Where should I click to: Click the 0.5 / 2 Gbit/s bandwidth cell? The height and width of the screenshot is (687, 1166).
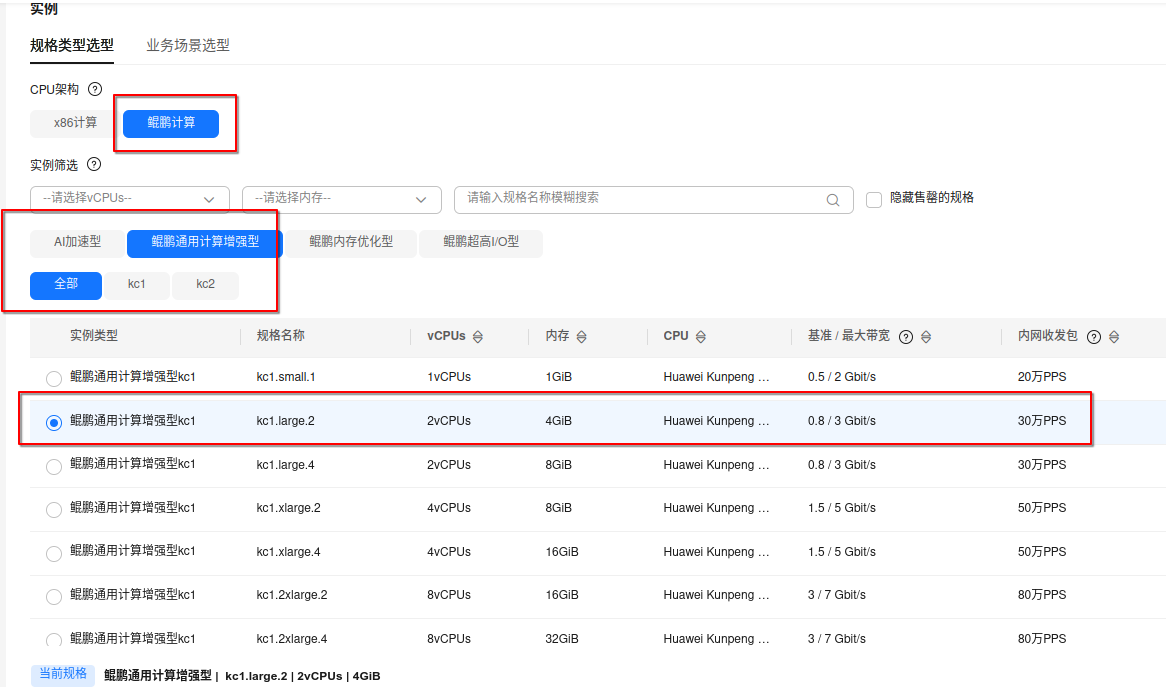pos(842,377)
